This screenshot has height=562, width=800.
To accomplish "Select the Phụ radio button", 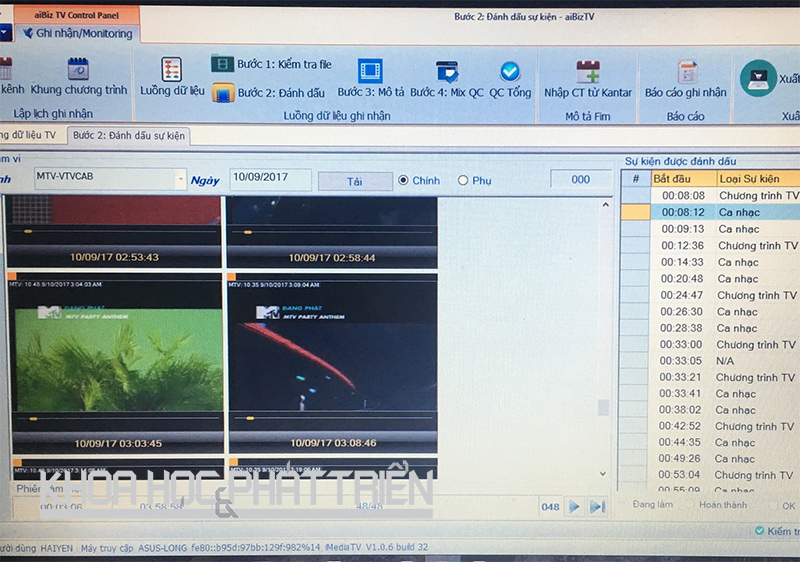I will coord(463,181).
